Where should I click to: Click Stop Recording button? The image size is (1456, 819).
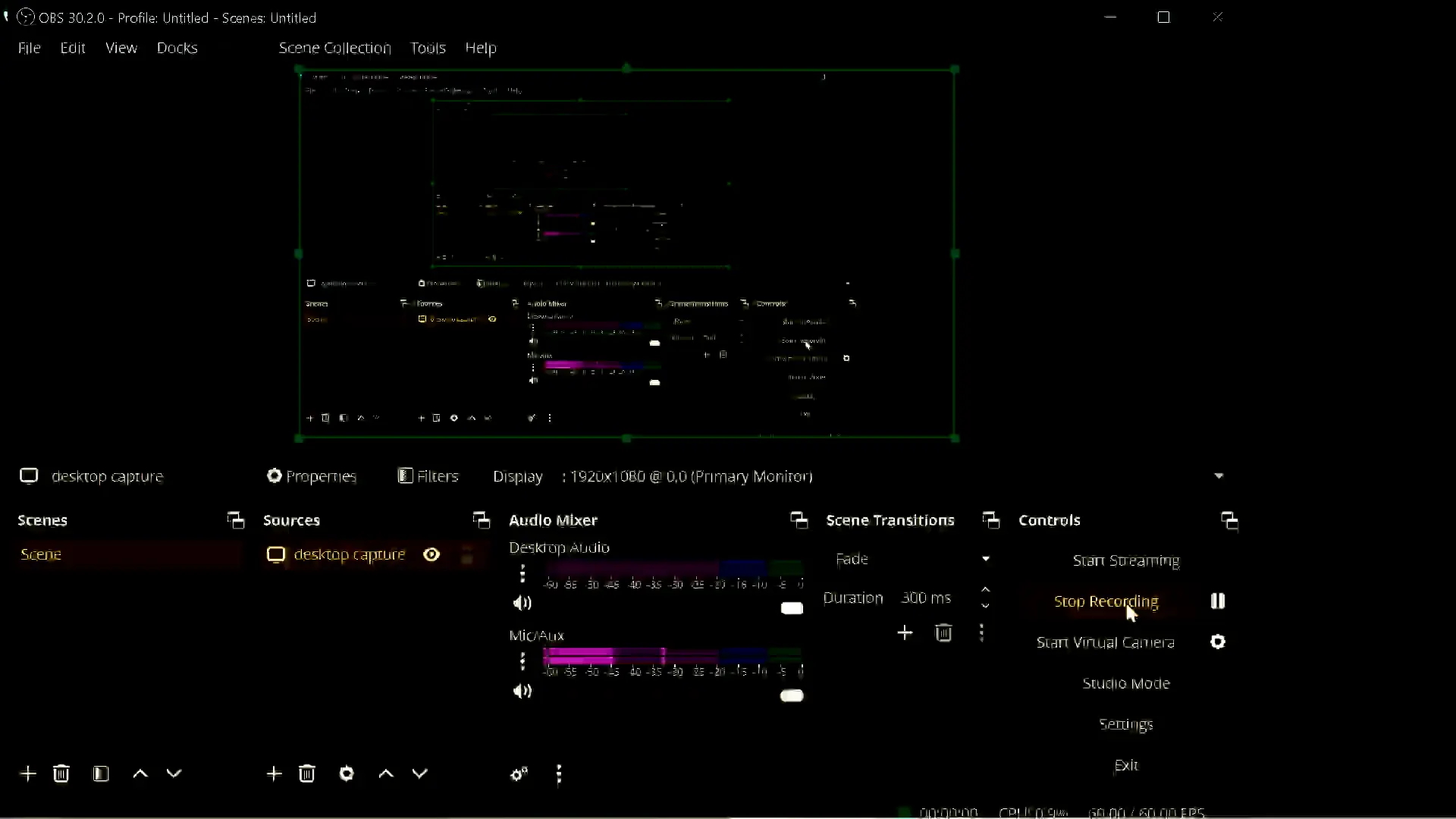coord(1106,601)
